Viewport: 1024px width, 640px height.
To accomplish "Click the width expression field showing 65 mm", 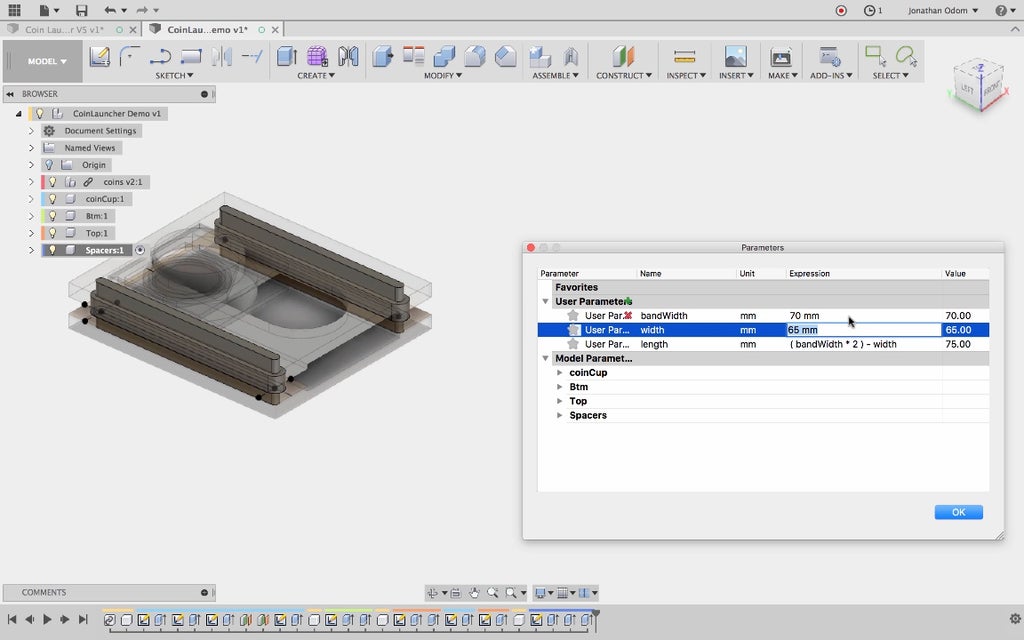I will [863, 330].
